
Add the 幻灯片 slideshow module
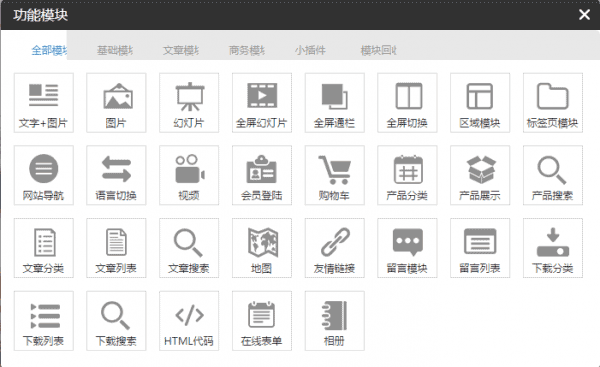point(189,103)
